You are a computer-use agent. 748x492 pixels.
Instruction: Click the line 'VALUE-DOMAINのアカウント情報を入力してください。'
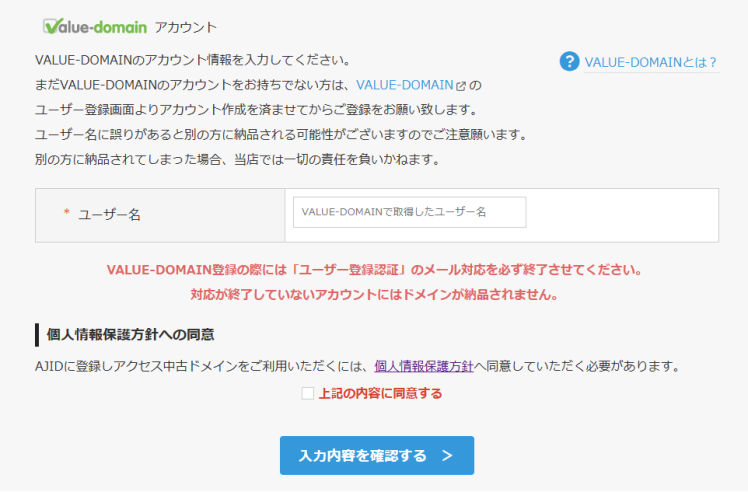(194, 60)
